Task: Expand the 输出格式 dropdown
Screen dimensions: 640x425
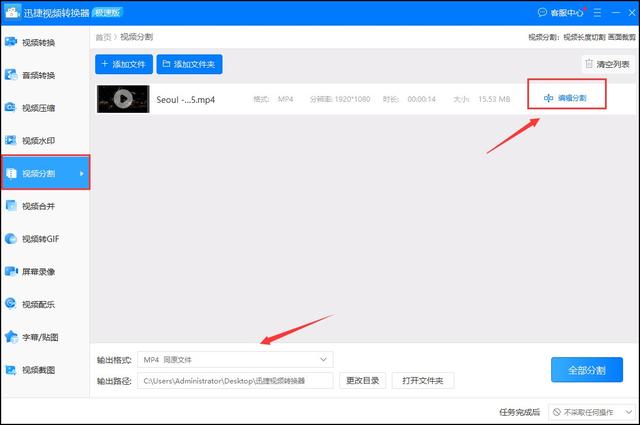Action: (x=235, y=359)
